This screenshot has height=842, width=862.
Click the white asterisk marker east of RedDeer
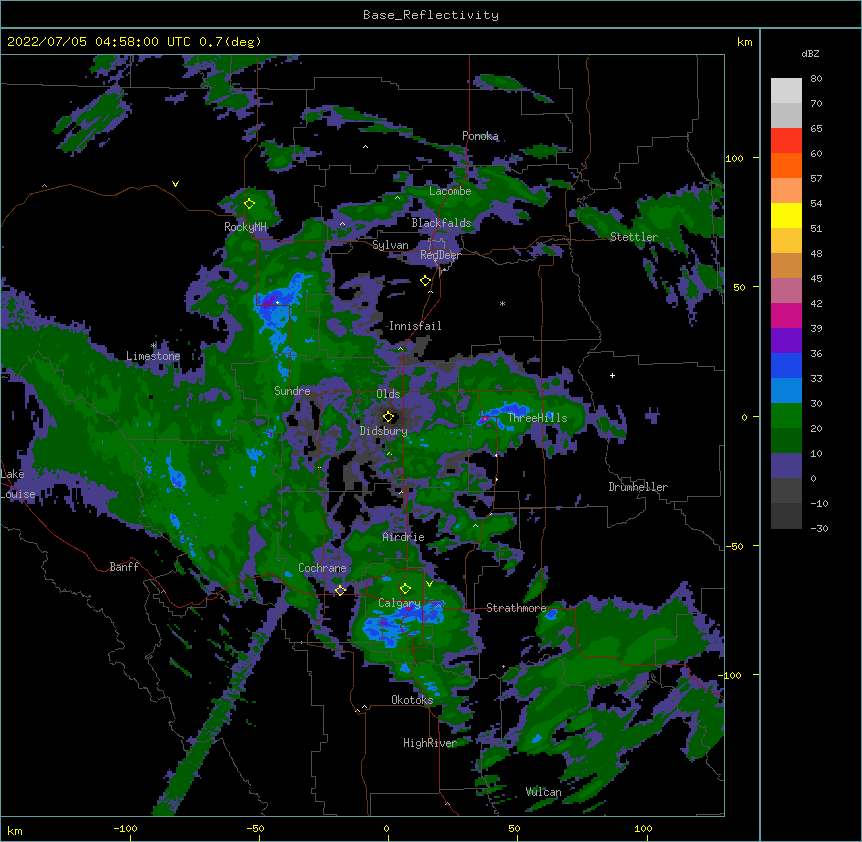coord(502,303)
